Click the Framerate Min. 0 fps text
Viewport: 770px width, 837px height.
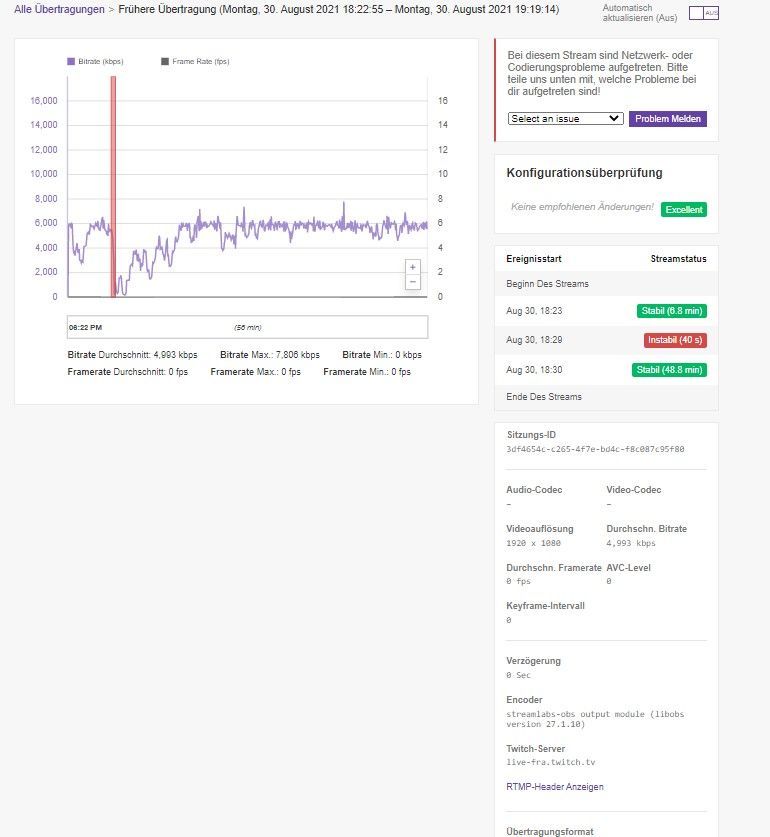367,372
